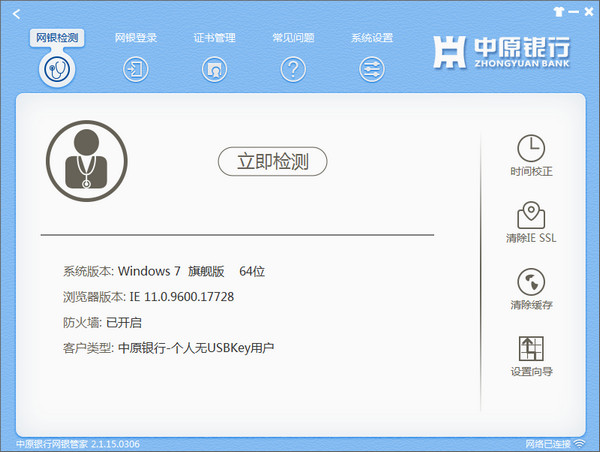Open the 系统设置 sliders icon
This screenshot has height=452, width=600.
tap(372, 69)
